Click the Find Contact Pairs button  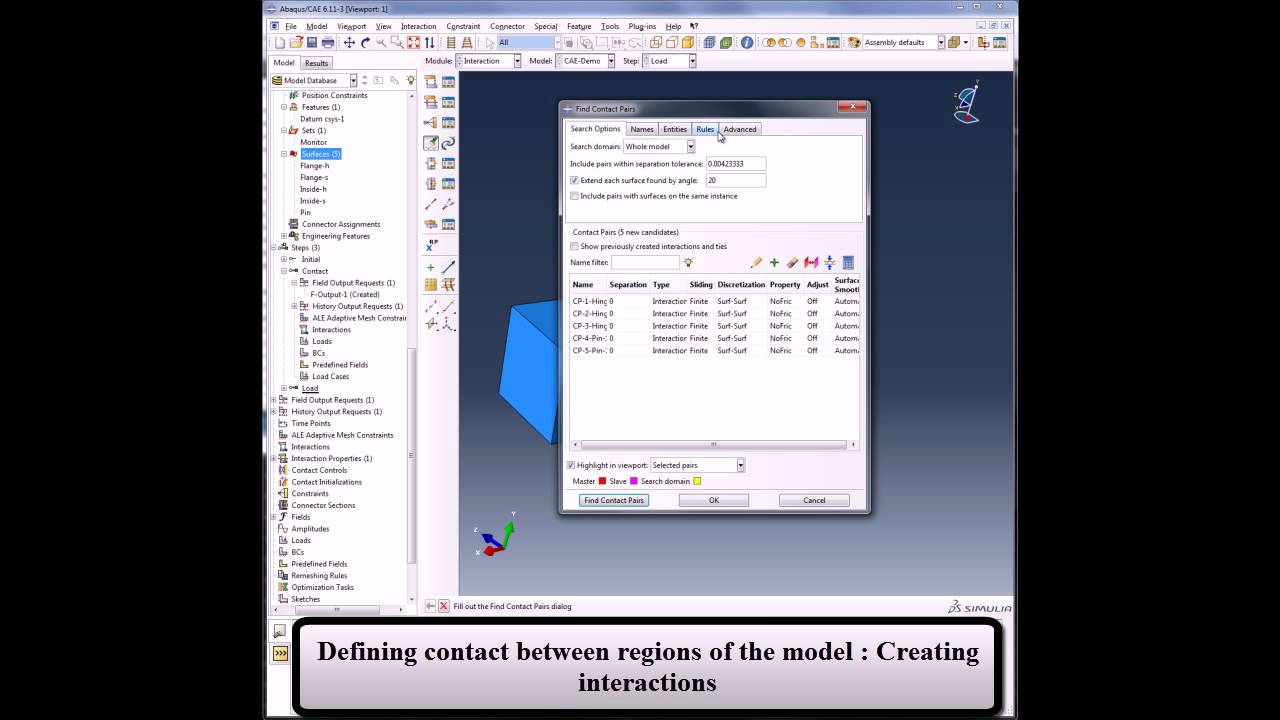point(614,500)
